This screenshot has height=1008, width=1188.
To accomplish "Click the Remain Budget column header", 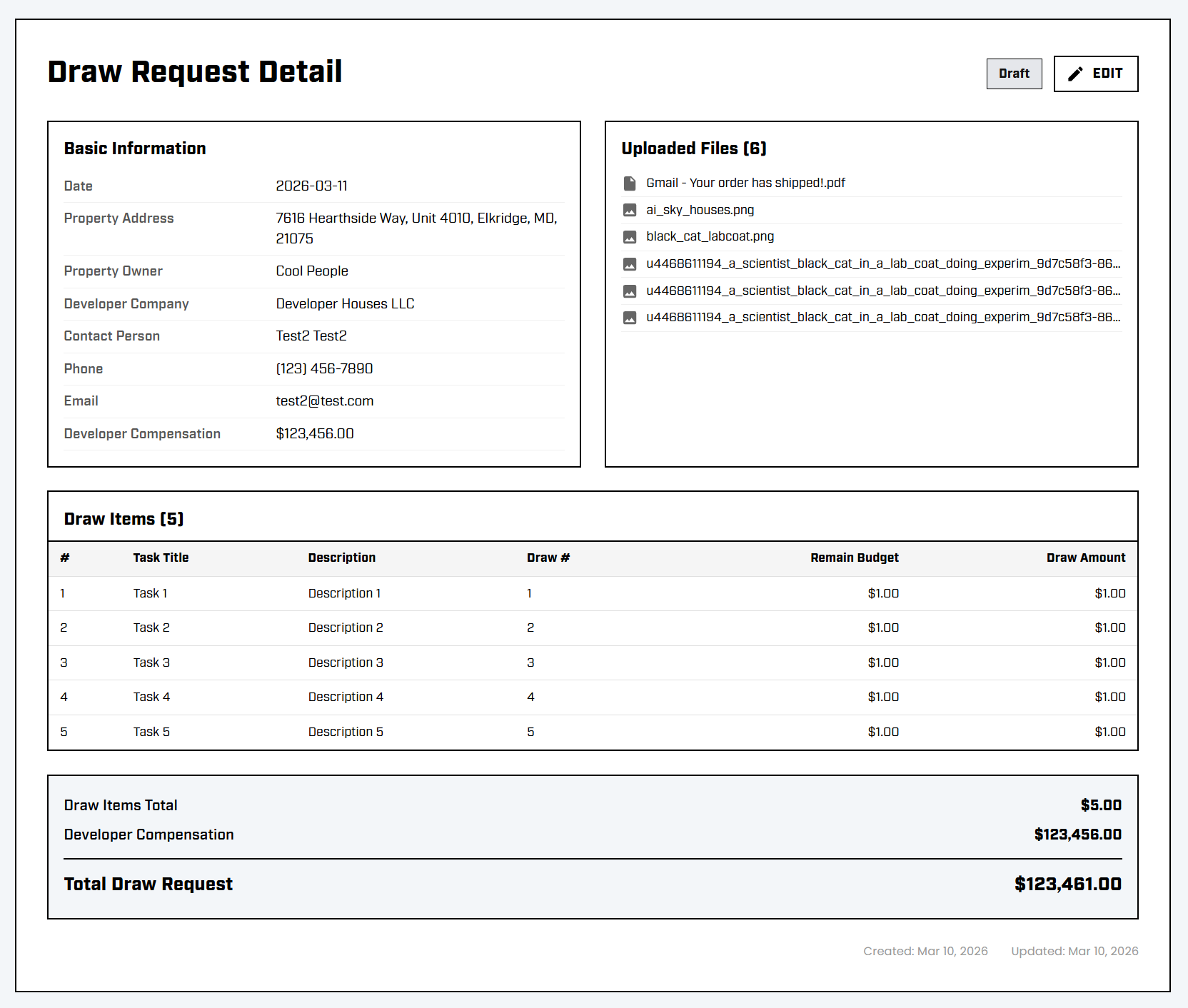I will click(x=854, y=558).
